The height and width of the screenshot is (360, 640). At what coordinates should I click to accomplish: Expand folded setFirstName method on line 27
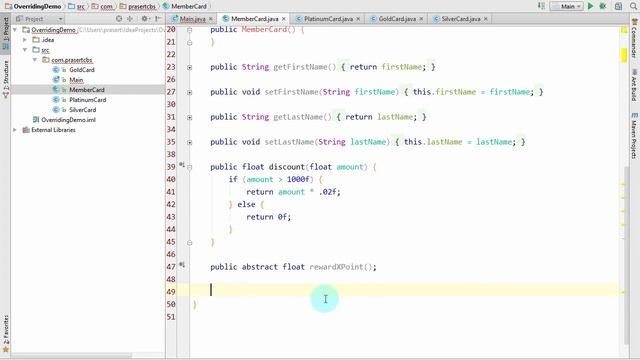coord(189,93)
